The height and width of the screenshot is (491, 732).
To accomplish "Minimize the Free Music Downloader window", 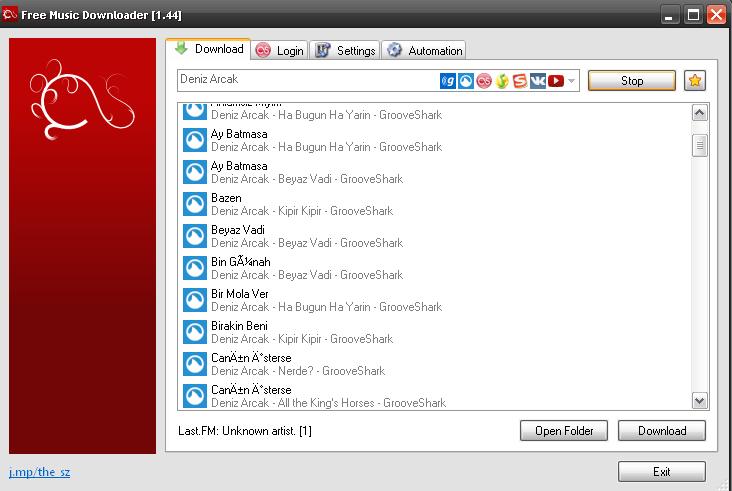I will [669, 15].
